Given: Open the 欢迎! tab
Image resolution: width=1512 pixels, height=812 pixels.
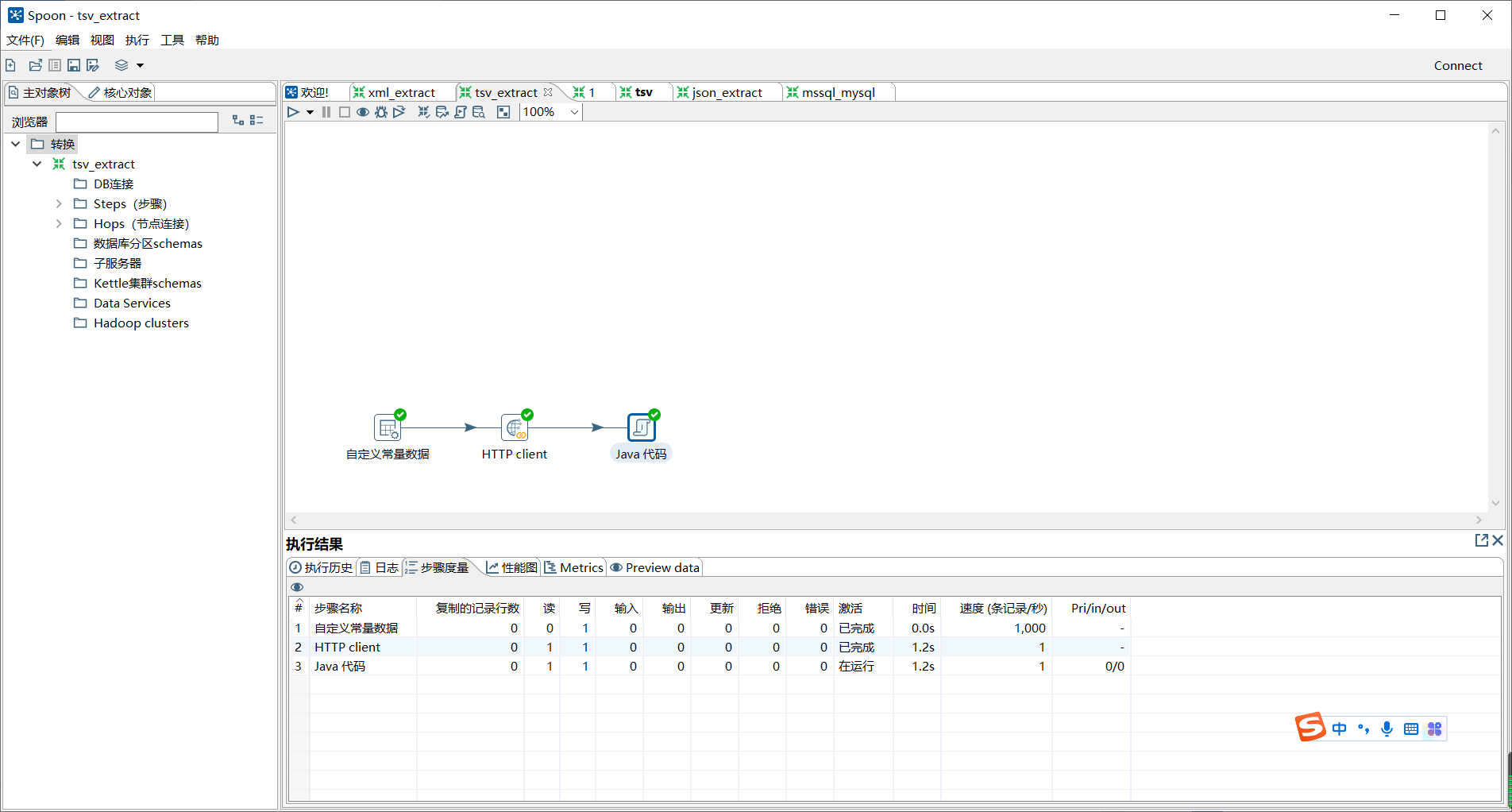Looking at the screenshot, I should coord(307,93).
